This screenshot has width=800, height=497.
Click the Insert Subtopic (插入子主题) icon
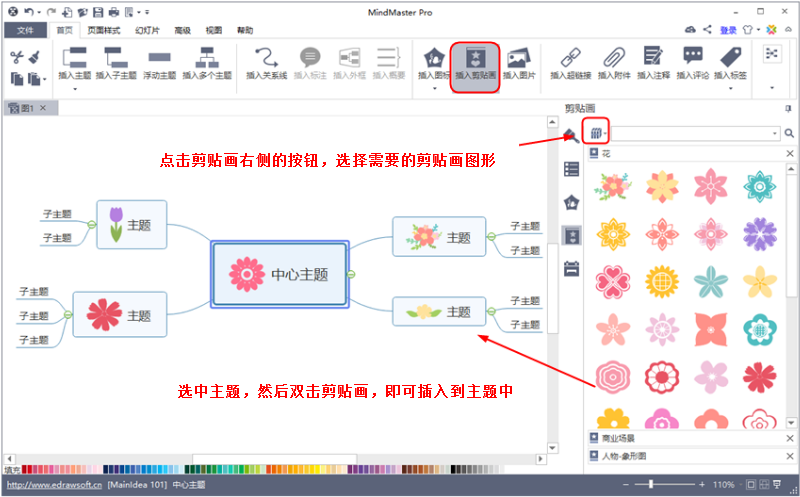click(116, 58)
